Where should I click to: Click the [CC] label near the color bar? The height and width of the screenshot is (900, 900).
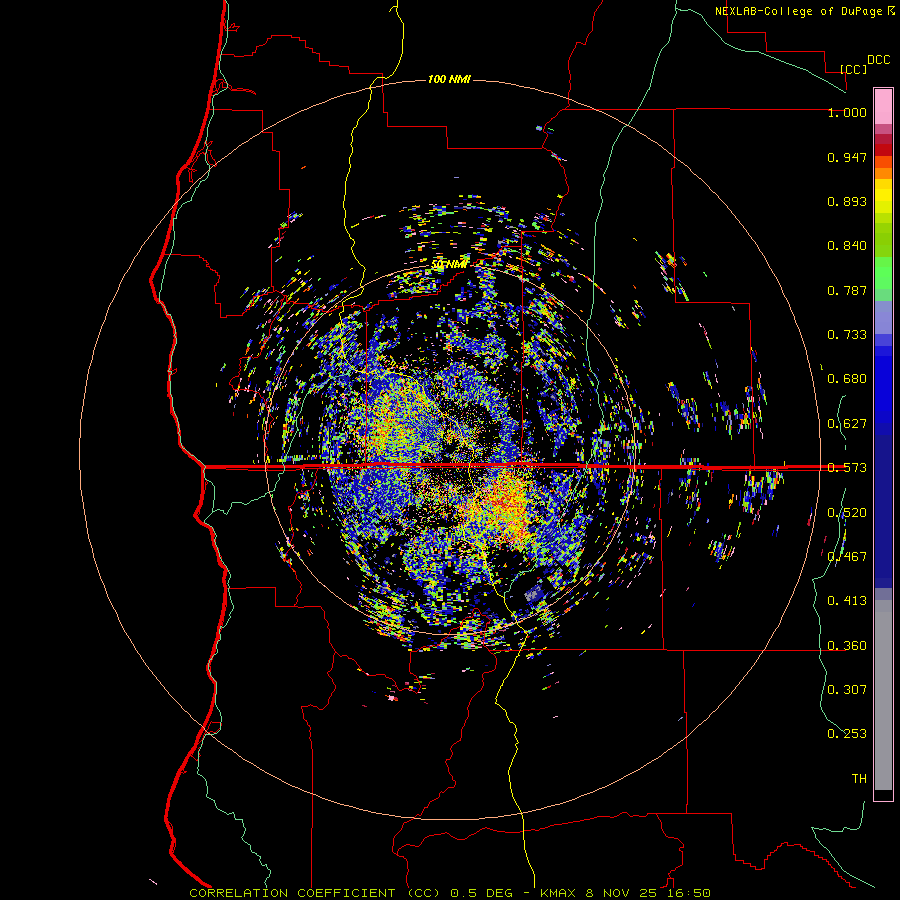click(x=853, y=69)
